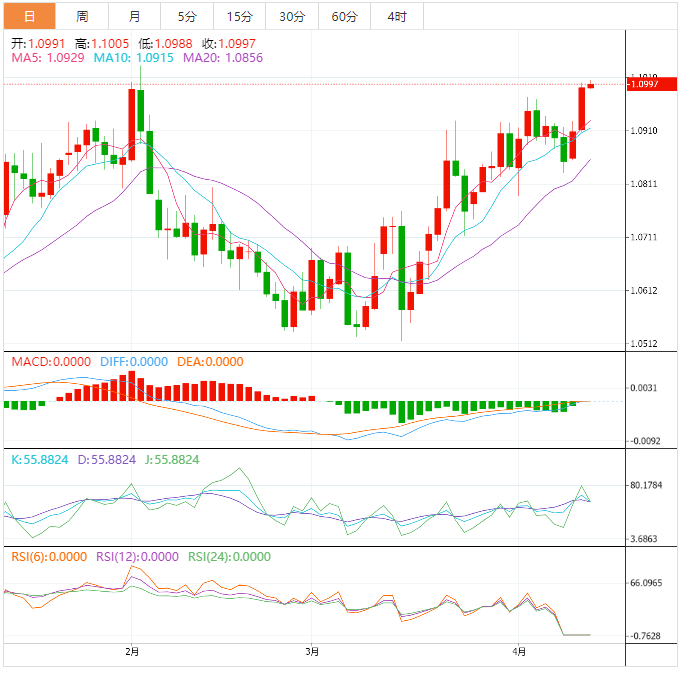Click the 3月 date marker on time axis

(x=312, y=652)
